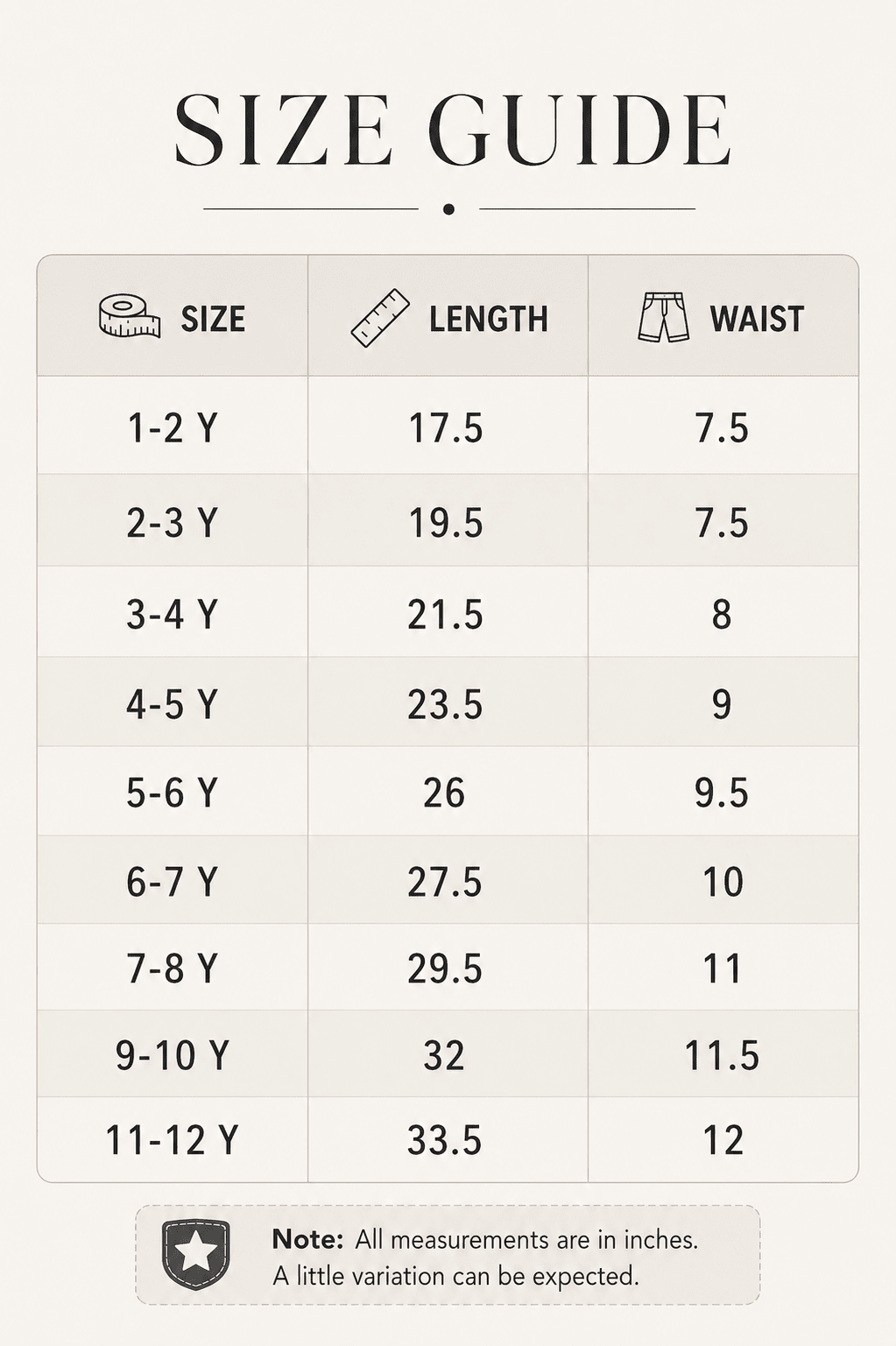Screen dimensions: 896x1346
Task: Click the ruler icon beside LENGTH
Action: pyautogui.click(x=380, y=318)
